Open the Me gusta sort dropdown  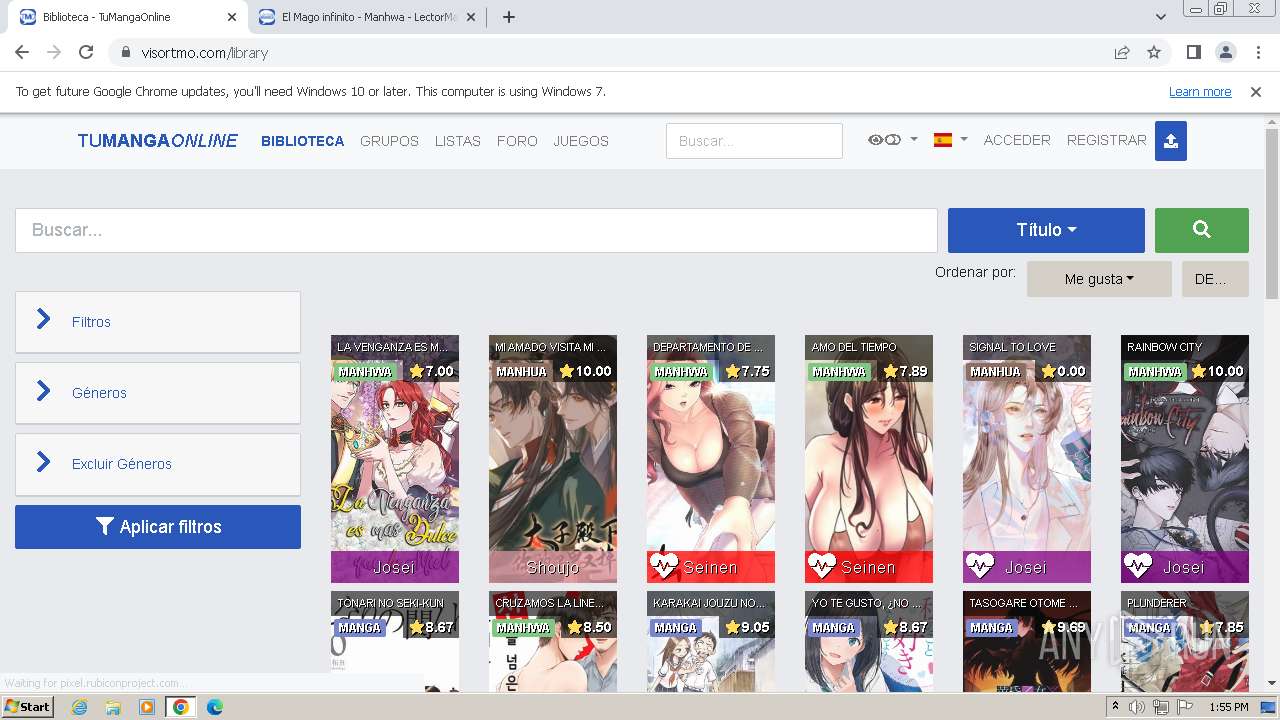(1099, 279)
